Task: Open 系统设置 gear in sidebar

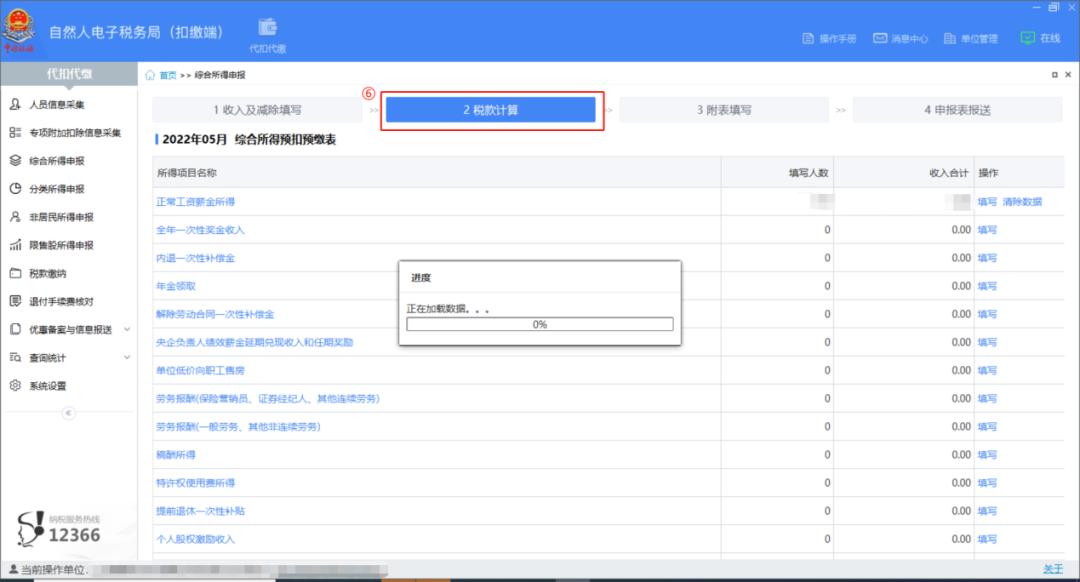Action: [47, 386]
